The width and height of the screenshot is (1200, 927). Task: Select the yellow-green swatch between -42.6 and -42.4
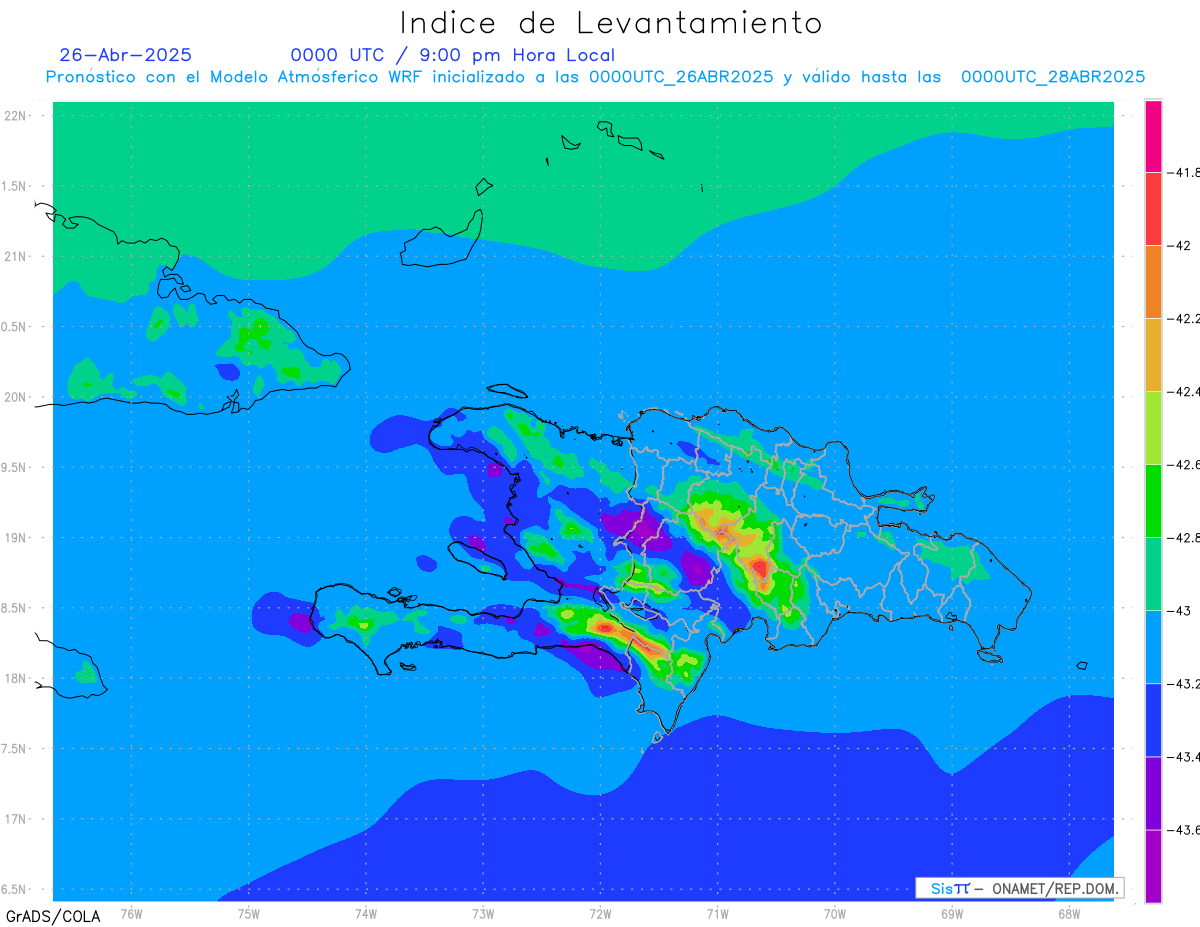(x=1153, y=428)
